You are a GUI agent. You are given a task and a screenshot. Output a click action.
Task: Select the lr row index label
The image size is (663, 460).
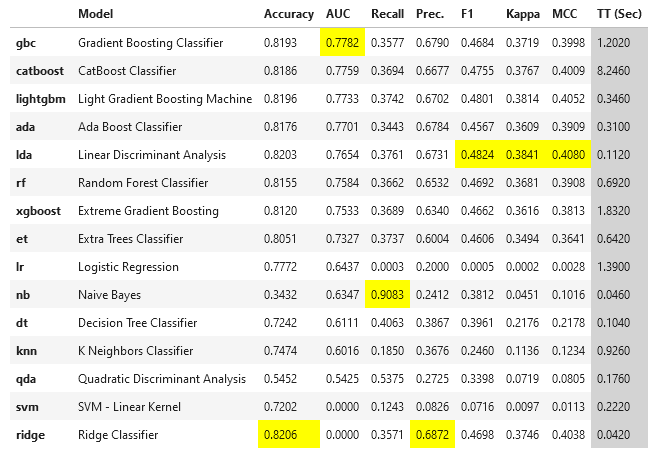pos(20,267)
